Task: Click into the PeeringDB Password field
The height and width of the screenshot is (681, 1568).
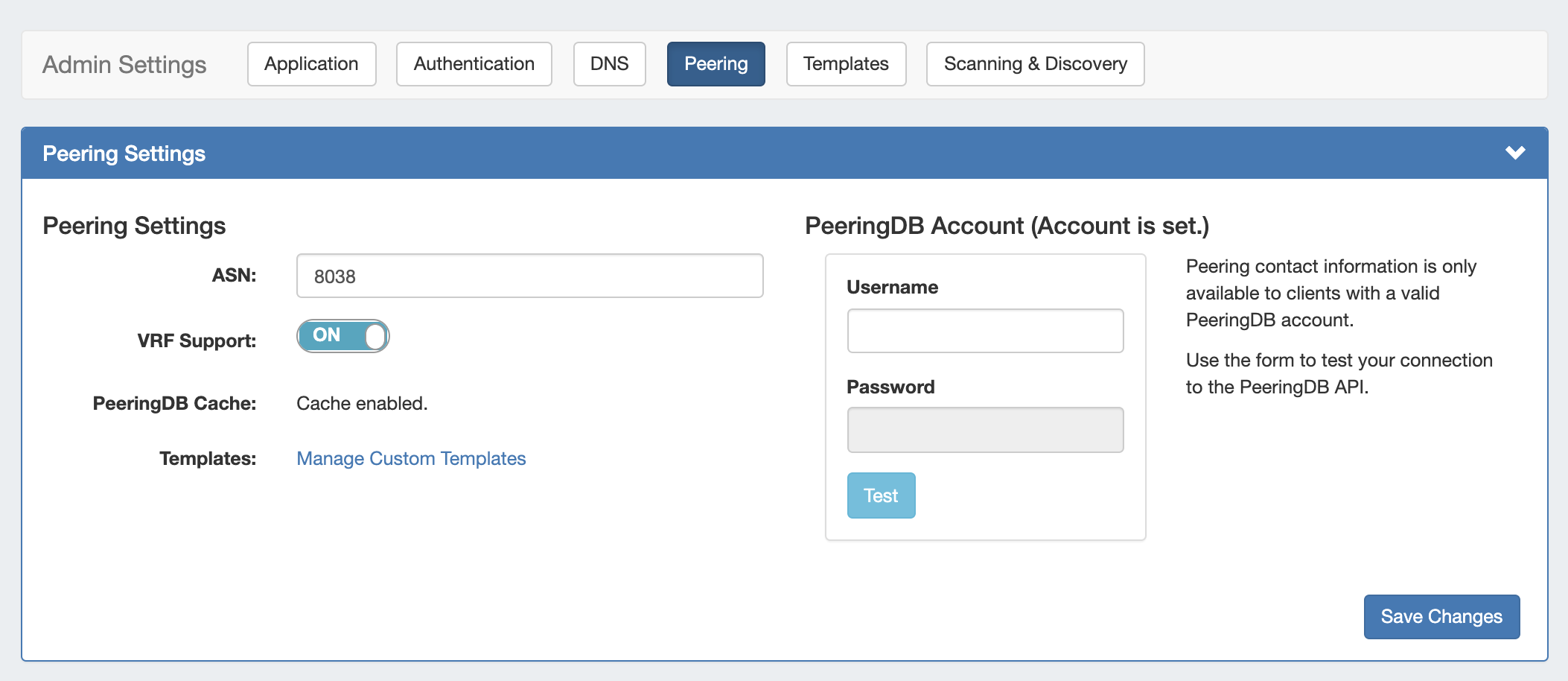Action: 985,430
